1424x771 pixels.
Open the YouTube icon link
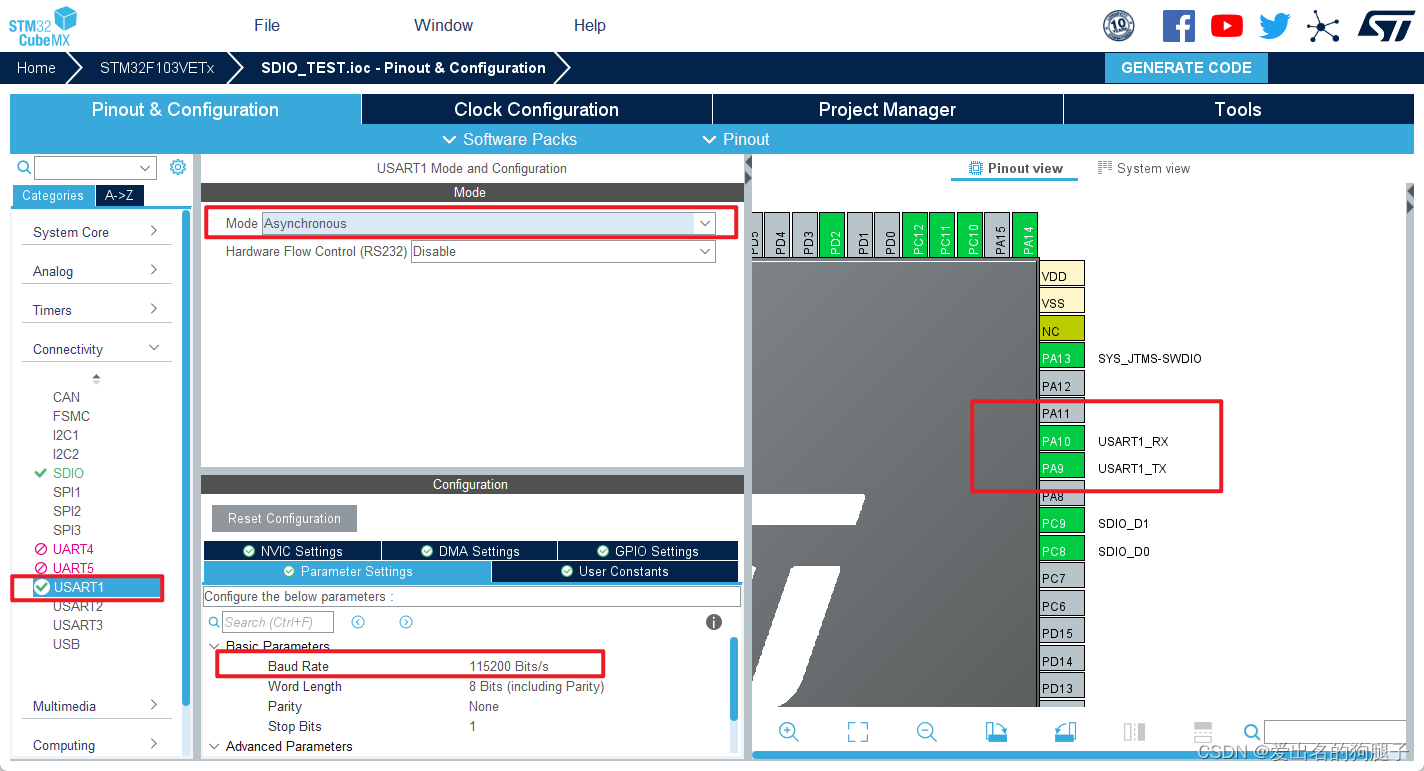(x=1227, y=26)
